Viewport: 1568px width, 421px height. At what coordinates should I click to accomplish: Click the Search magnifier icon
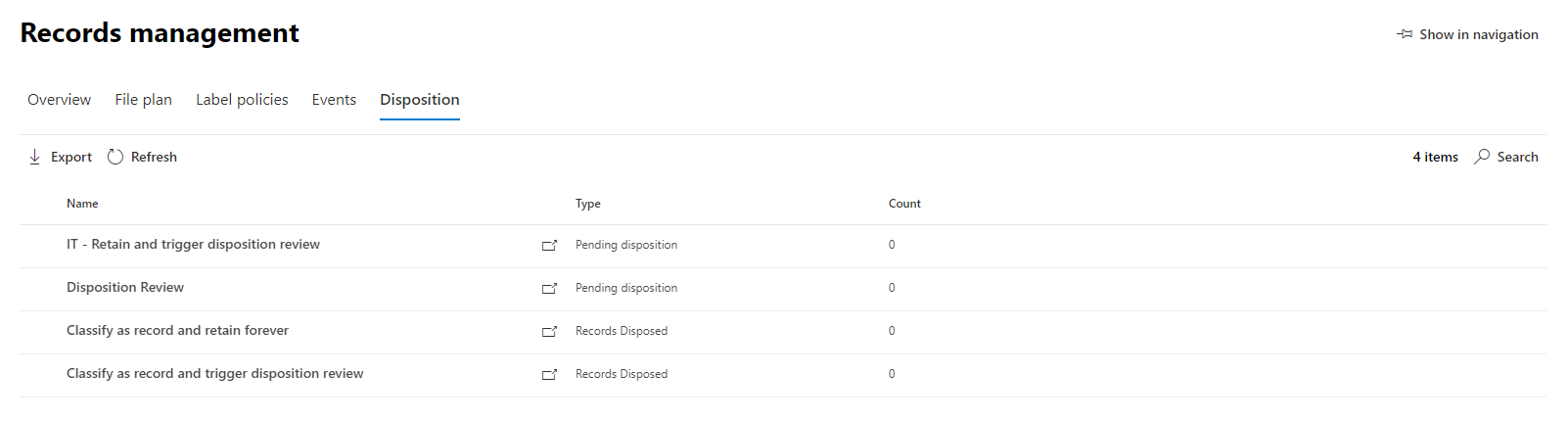coord(1482,157)
